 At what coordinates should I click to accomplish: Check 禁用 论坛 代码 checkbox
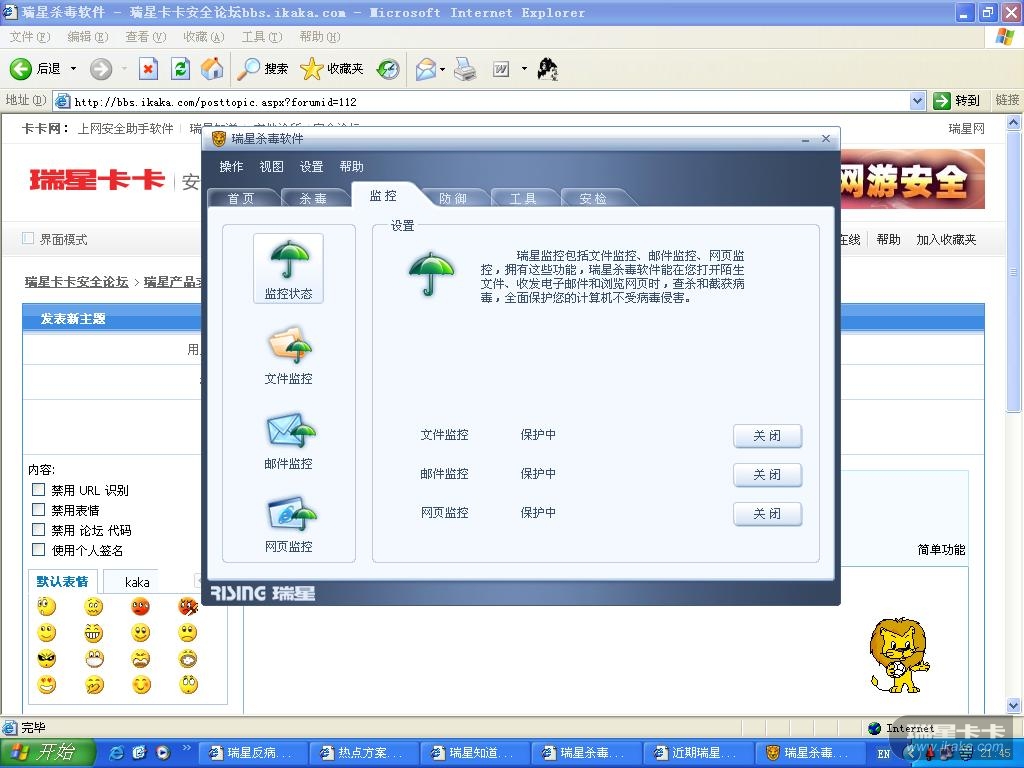(39, 530)
